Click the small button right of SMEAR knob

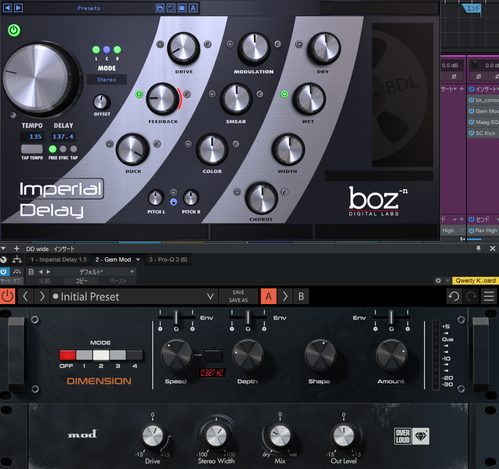click(x=260, y=94)
